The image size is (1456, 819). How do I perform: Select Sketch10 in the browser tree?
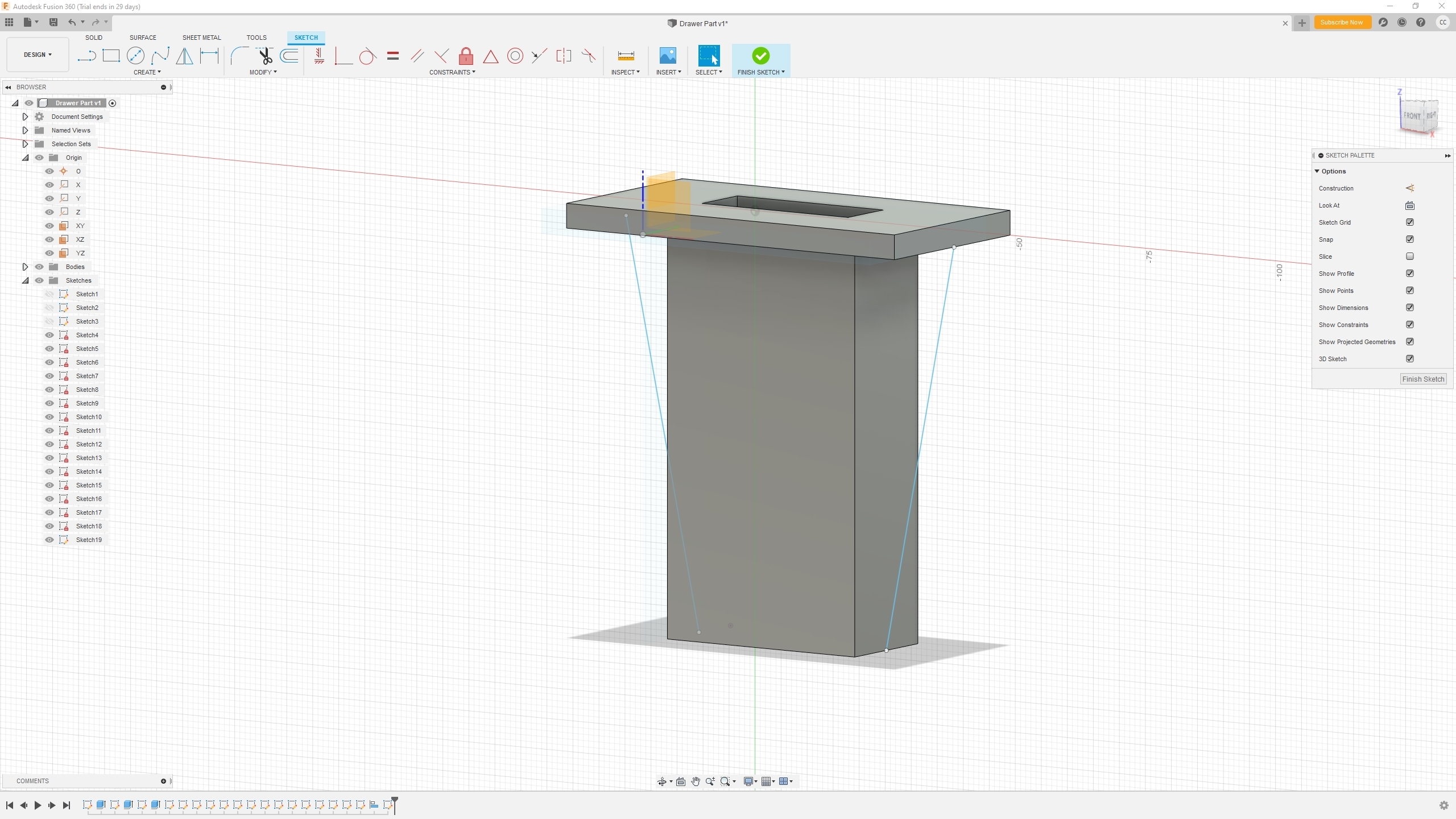tap(89, 417)
